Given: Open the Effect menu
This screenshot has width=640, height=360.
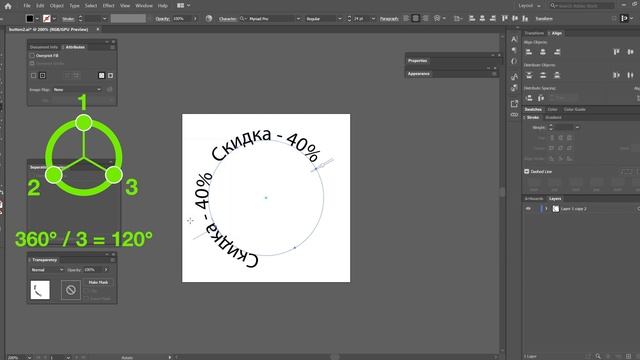Looking at the screenshot, I should click(109, 6).
